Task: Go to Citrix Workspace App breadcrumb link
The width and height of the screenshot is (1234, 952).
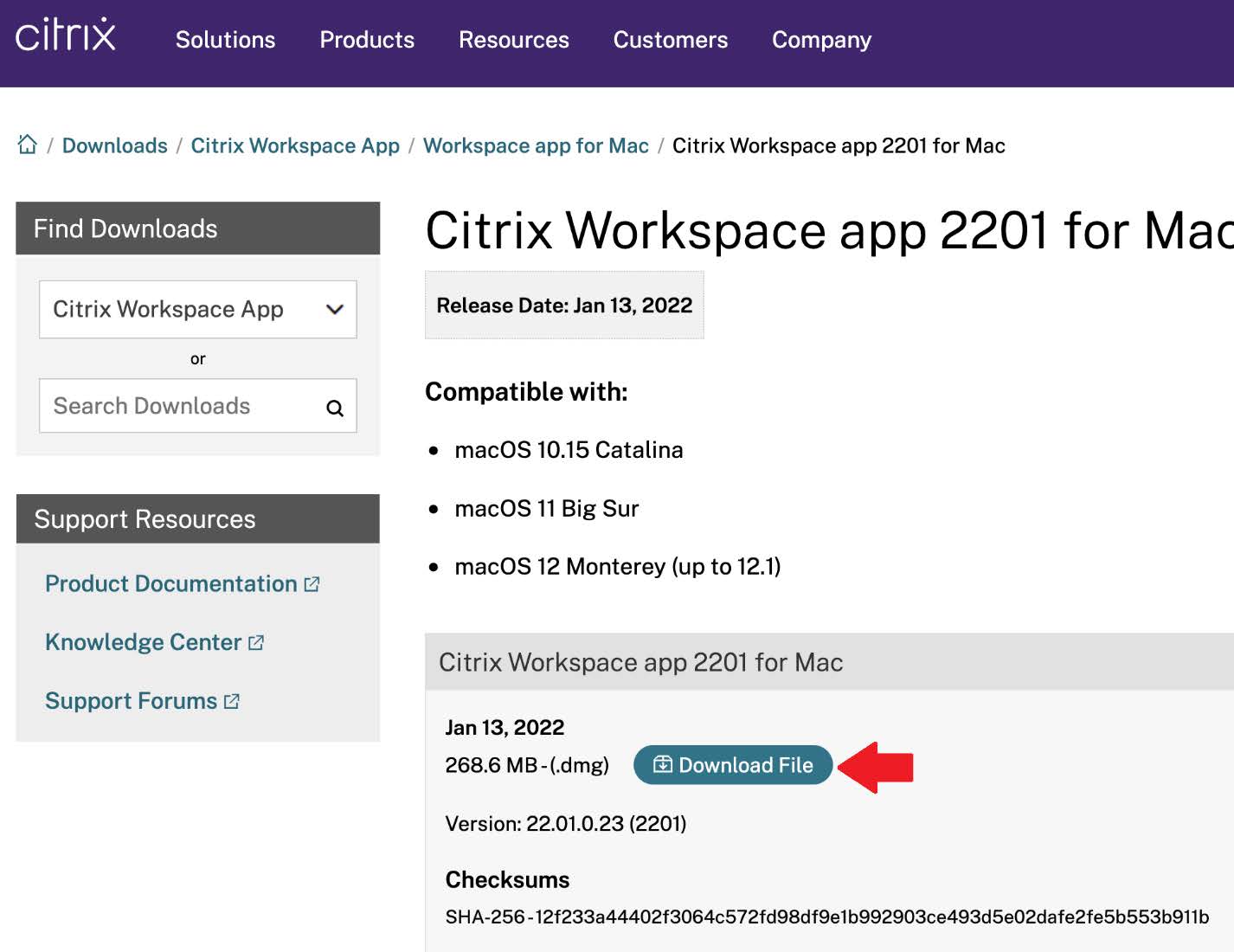Action: 295,145
